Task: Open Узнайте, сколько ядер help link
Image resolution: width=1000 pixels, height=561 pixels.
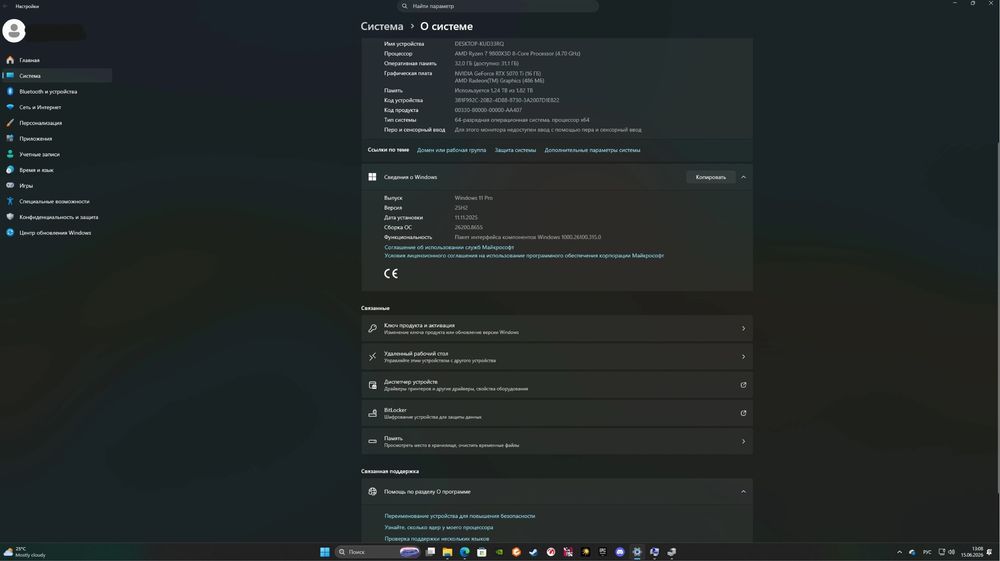Action: [x=438, y=528]
